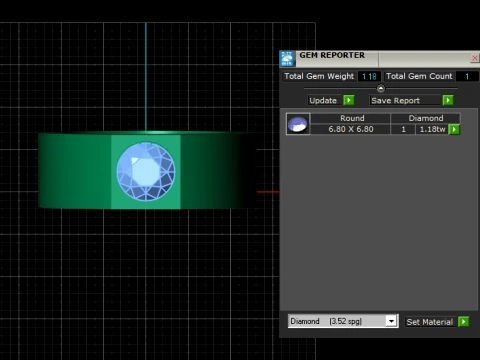
Task: Click the Update button
Action: point(325,100)
